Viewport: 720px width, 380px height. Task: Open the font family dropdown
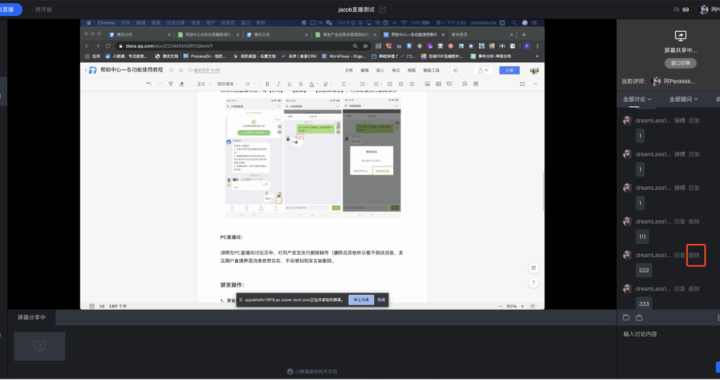click(x=227, y=84)
